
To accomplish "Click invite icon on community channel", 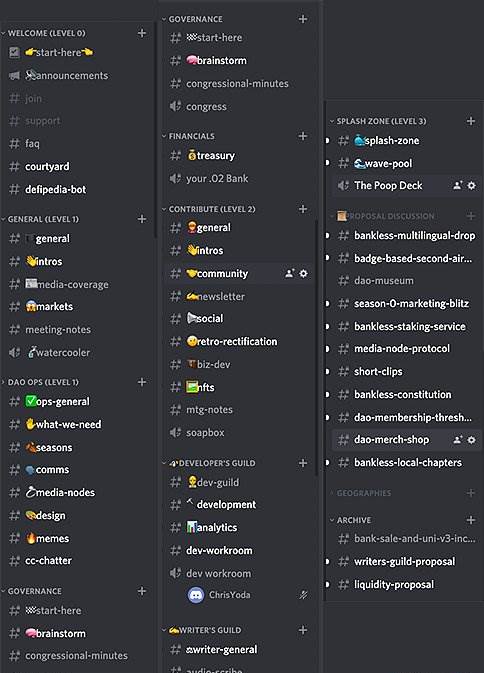I will (290, 273).
